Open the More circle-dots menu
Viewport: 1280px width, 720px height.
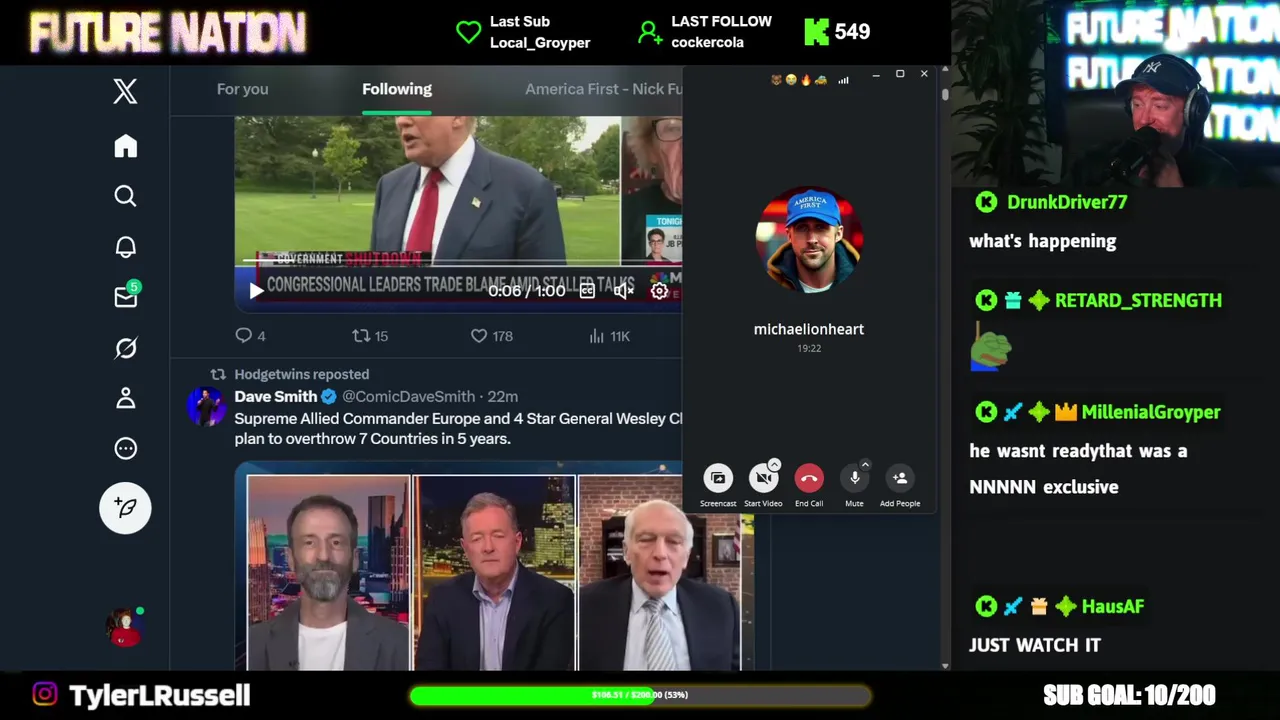coord(125,448)
